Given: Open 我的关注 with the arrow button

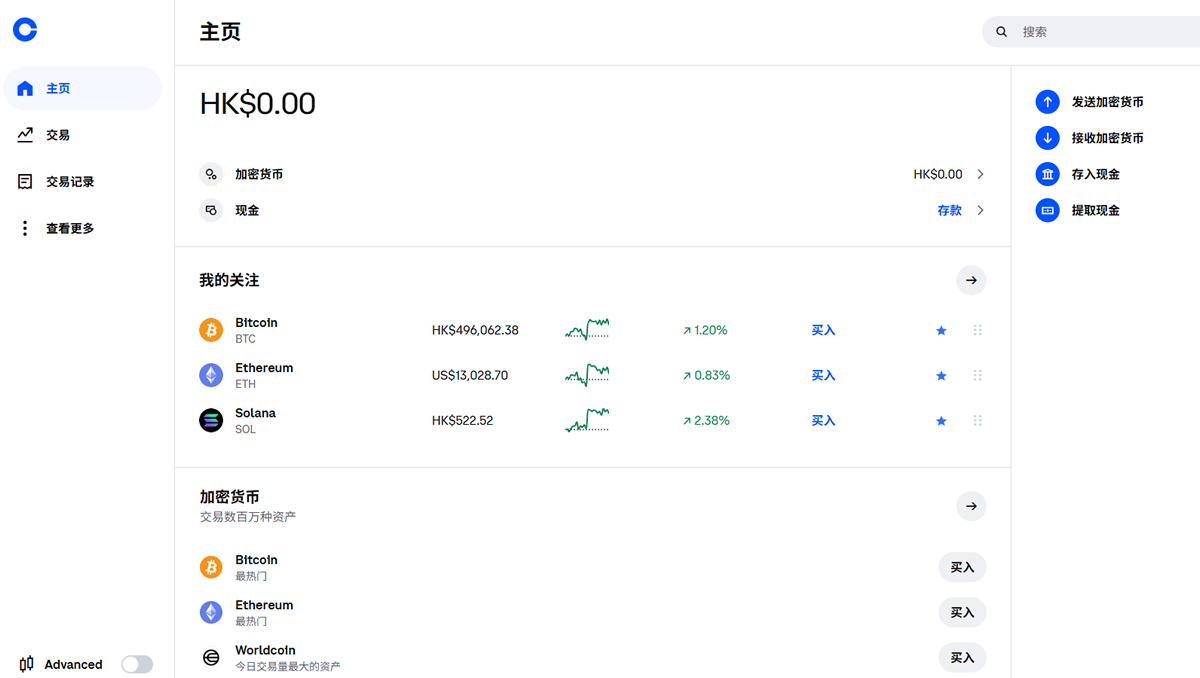Looking at the screenshot, I should pos(971,280).
